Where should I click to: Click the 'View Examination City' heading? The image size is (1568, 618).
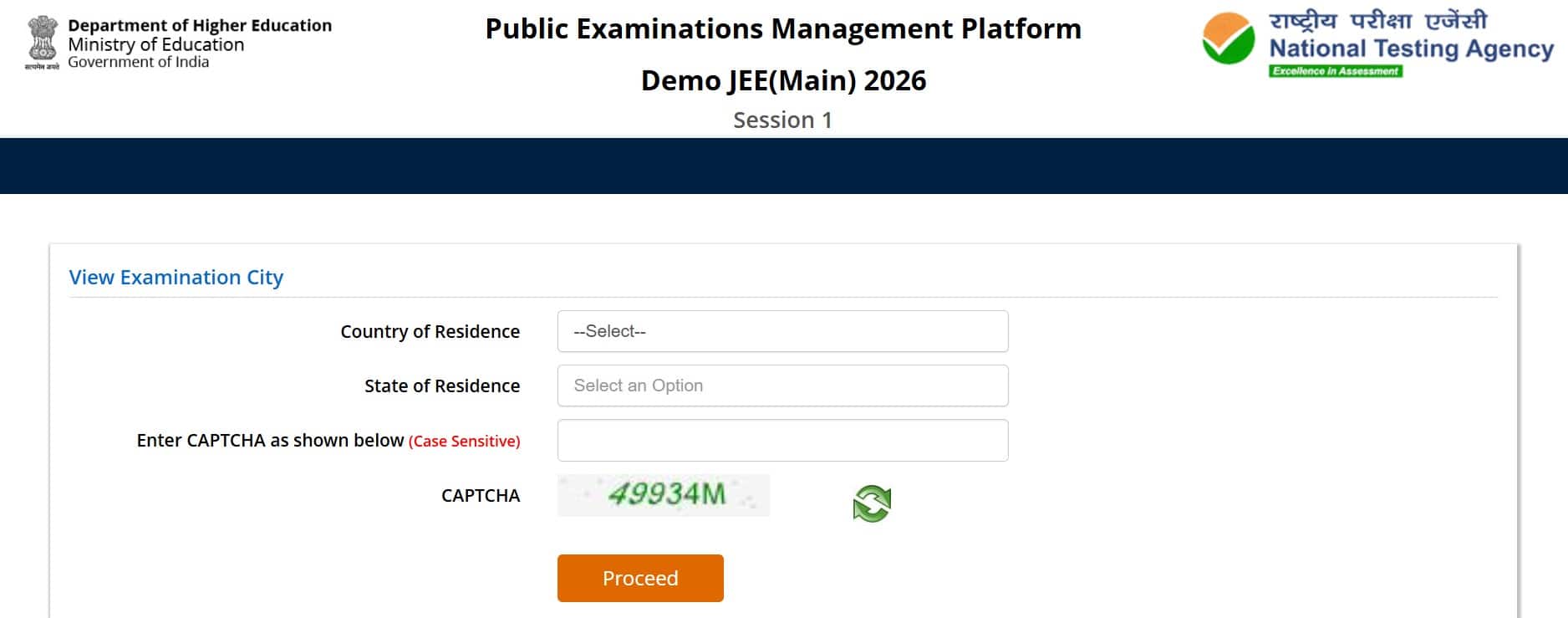(176, 277)
